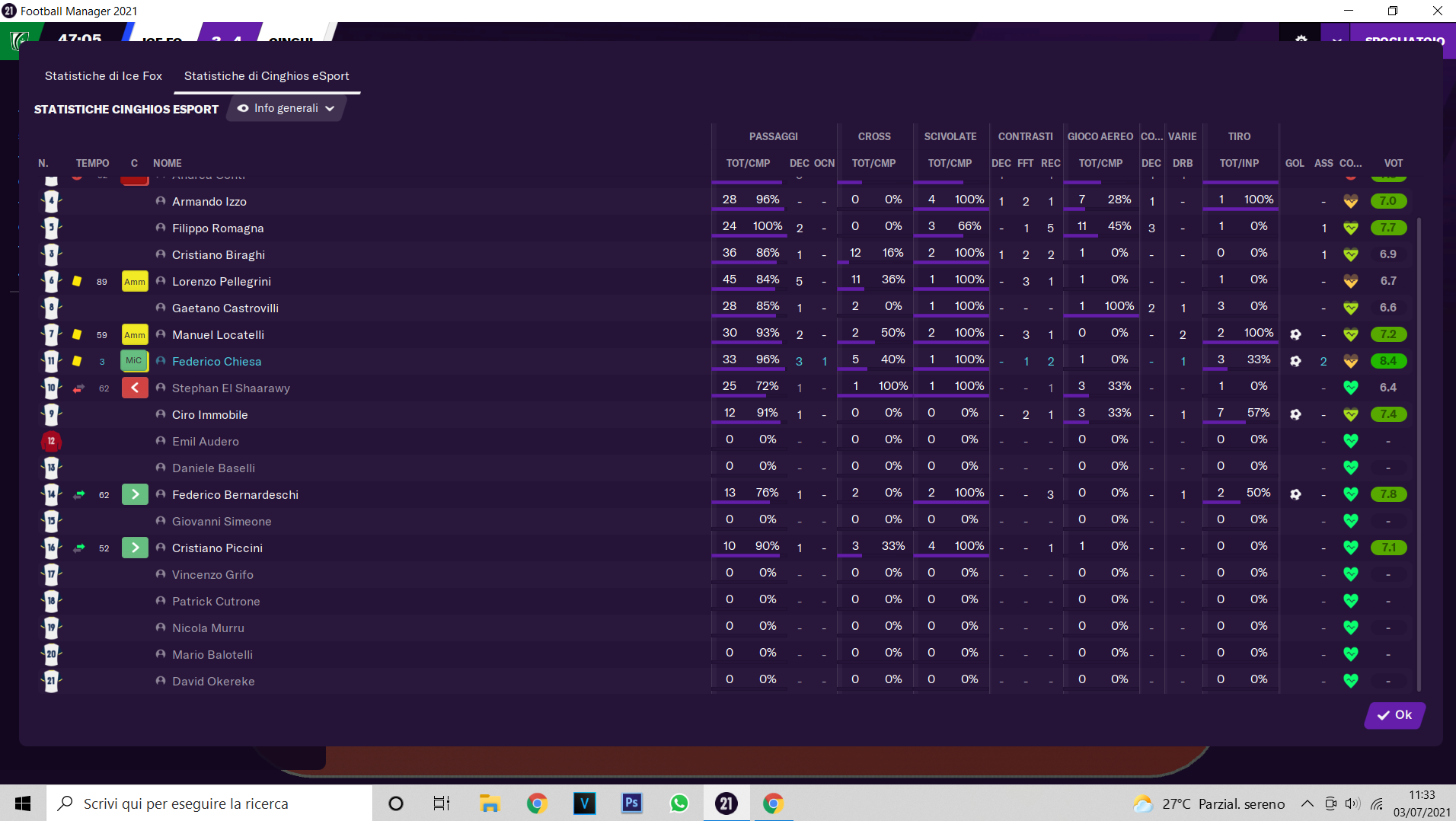Click the Windows taskbar search box

click(x=209, y=803)
